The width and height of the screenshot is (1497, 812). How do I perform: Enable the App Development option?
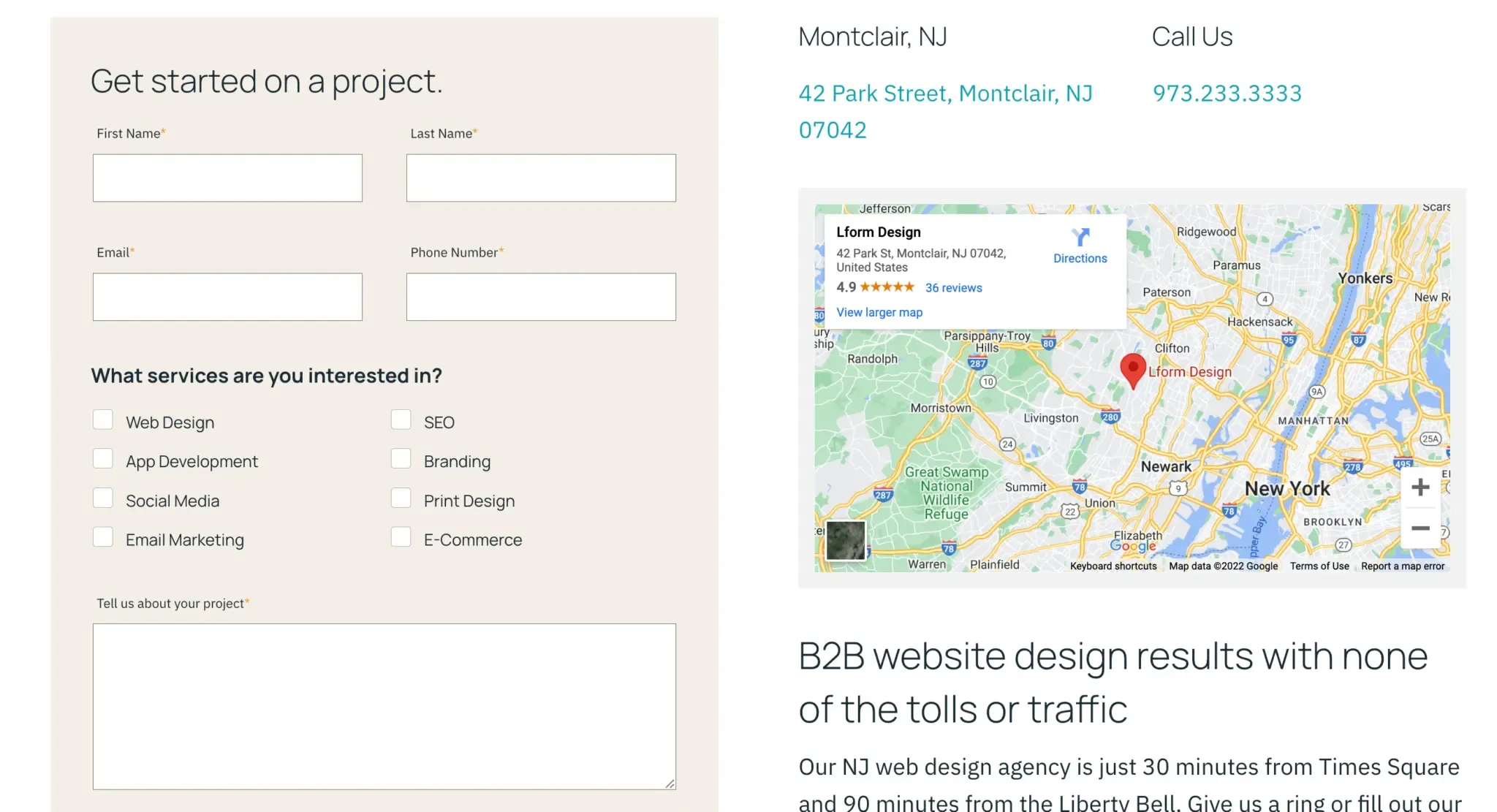103,458
